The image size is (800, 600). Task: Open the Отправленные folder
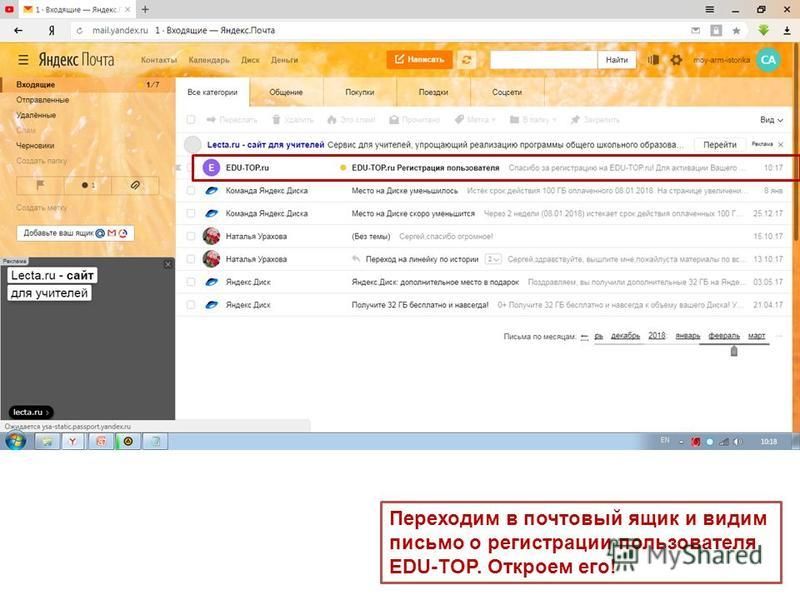coord(42,99)
